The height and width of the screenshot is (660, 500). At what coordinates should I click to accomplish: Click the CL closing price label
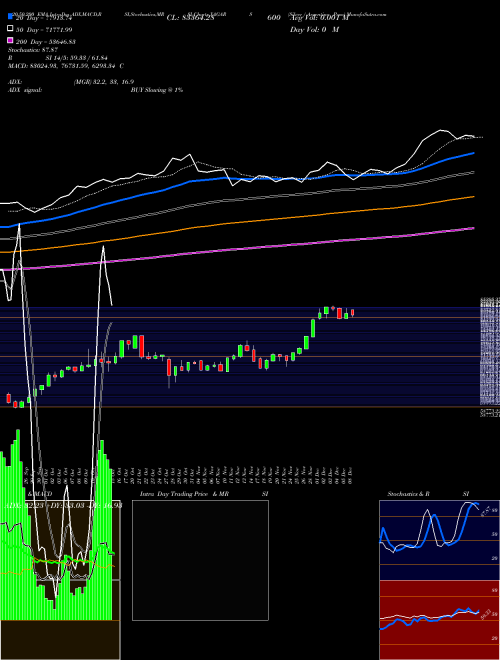[x=191, y=18]
